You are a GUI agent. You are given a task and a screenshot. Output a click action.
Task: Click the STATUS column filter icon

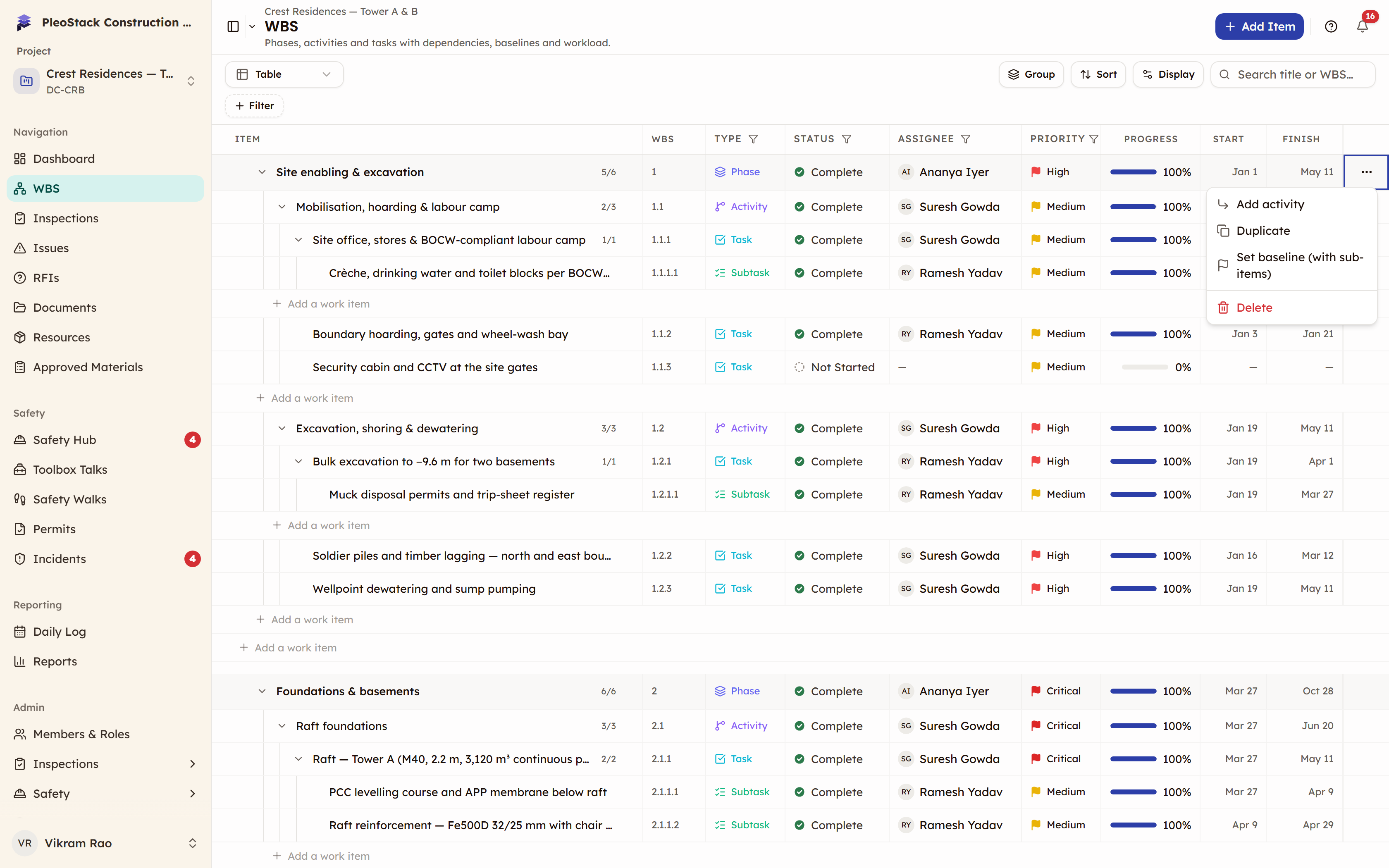click(847, 139)
